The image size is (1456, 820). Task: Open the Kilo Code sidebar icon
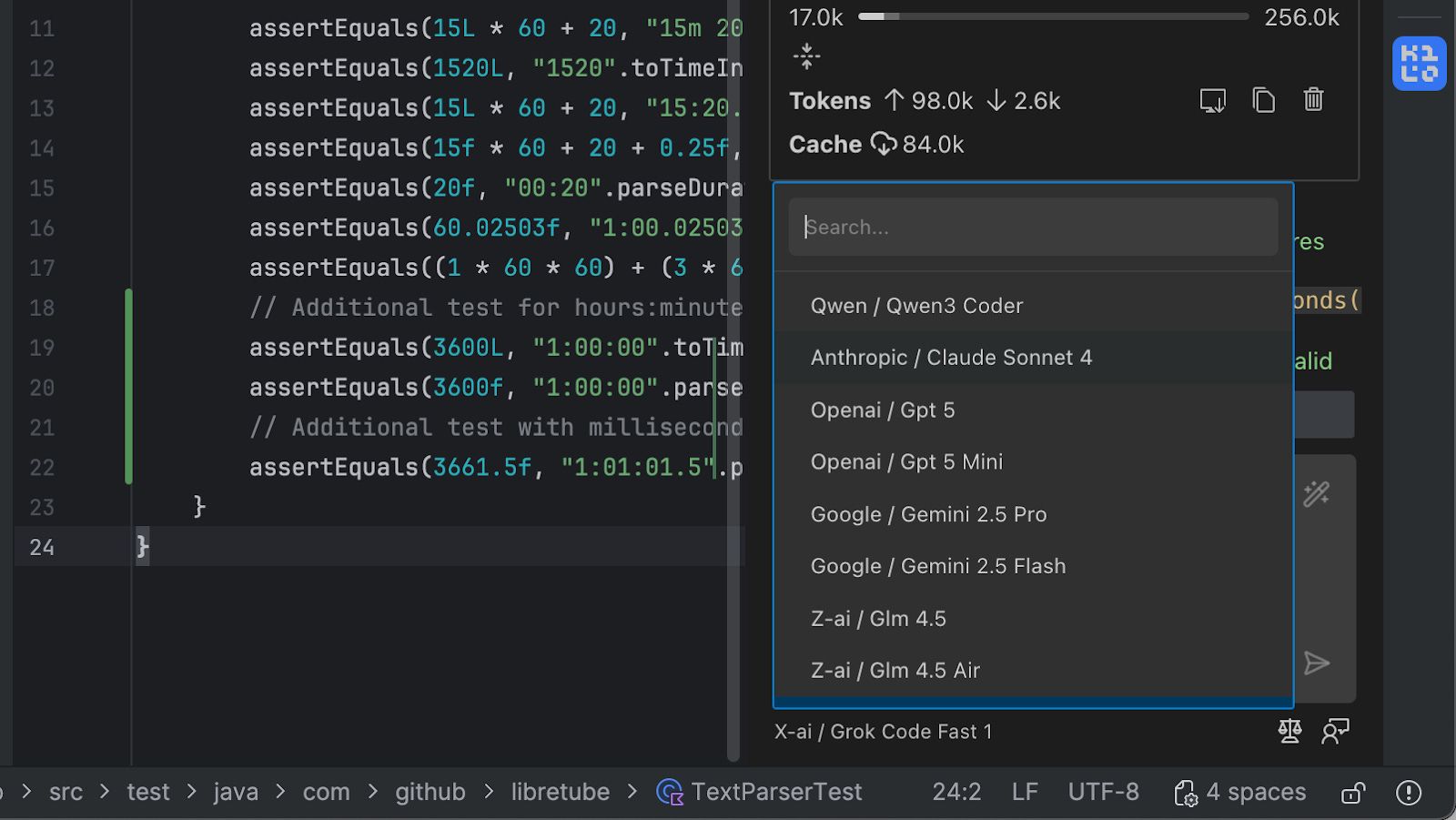pos(1420,63)
